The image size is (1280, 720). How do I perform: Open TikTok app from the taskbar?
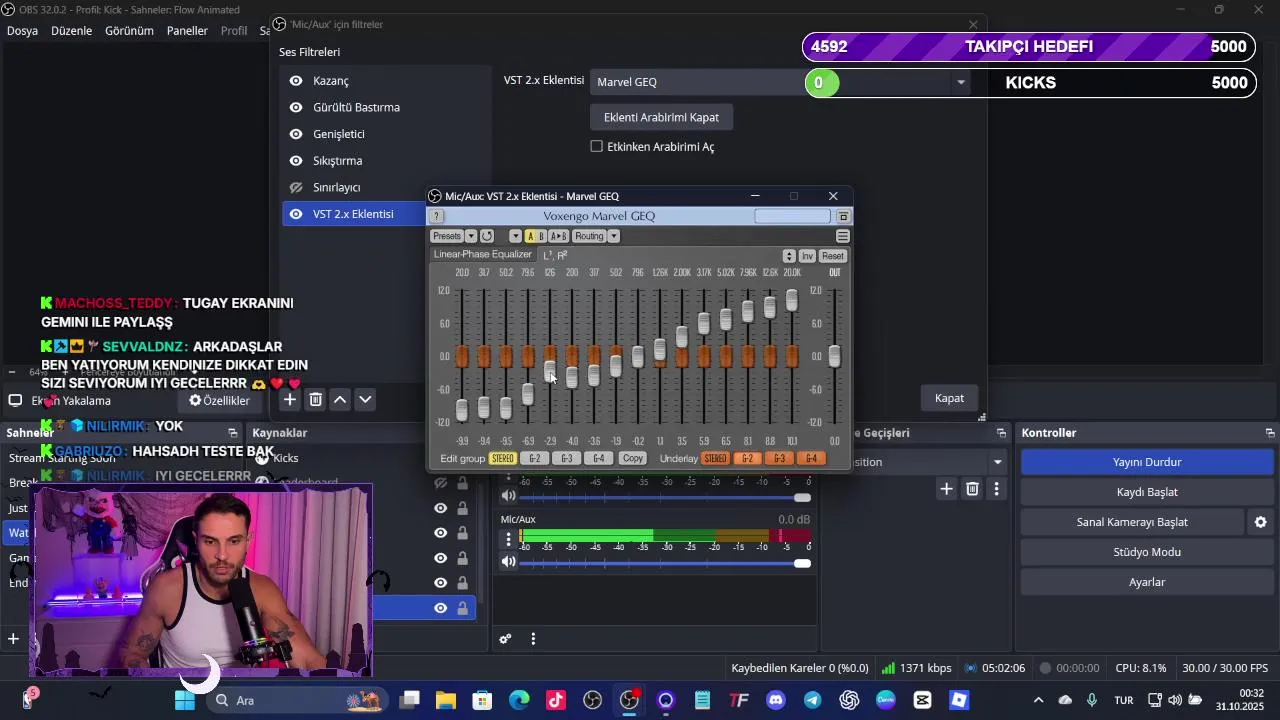coord(556,700)
